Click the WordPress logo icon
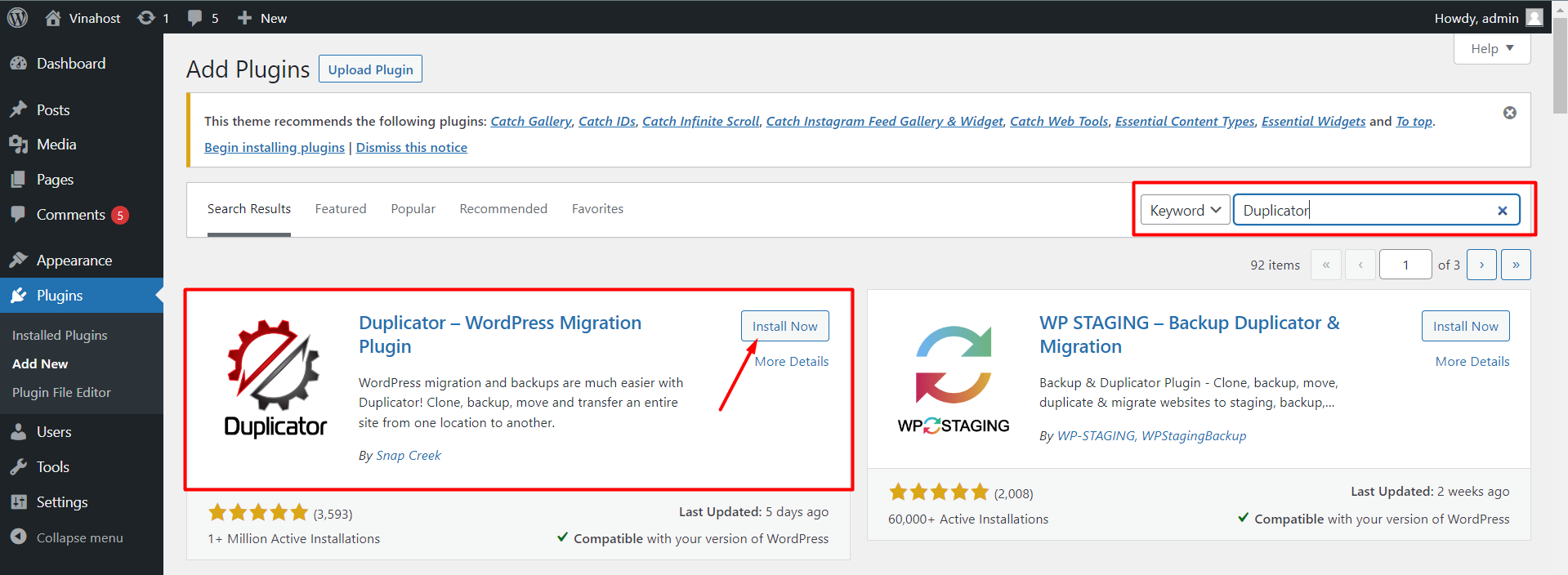The height and width of the screenshot is (575, 1568). [17, 17]
